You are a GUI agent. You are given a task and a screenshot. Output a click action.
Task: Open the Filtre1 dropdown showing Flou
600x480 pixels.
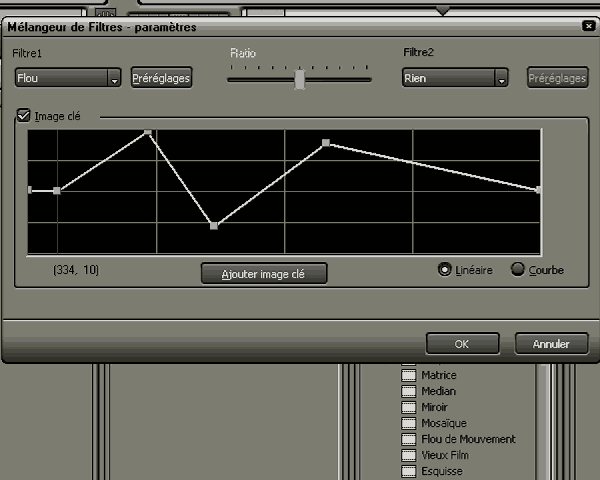(x=68, y=78)
